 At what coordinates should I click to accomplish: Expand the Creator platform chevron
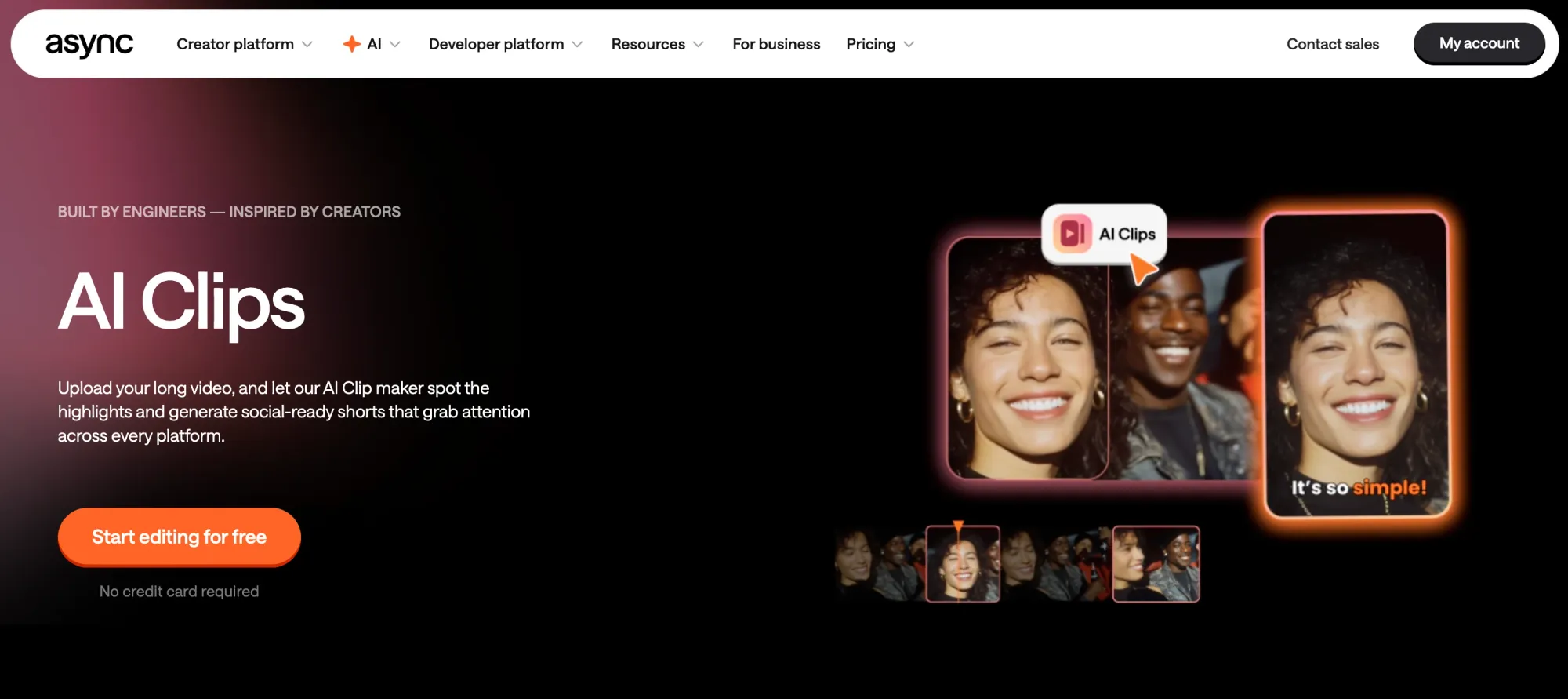click(307, 45)
